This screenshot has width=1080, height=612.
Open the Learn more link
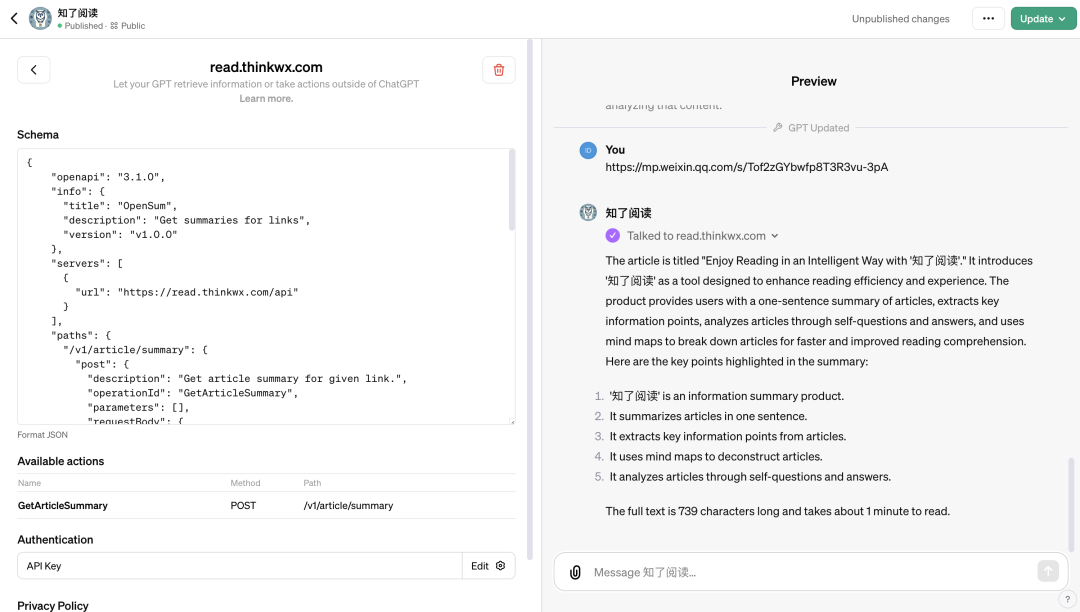(266, 98)
